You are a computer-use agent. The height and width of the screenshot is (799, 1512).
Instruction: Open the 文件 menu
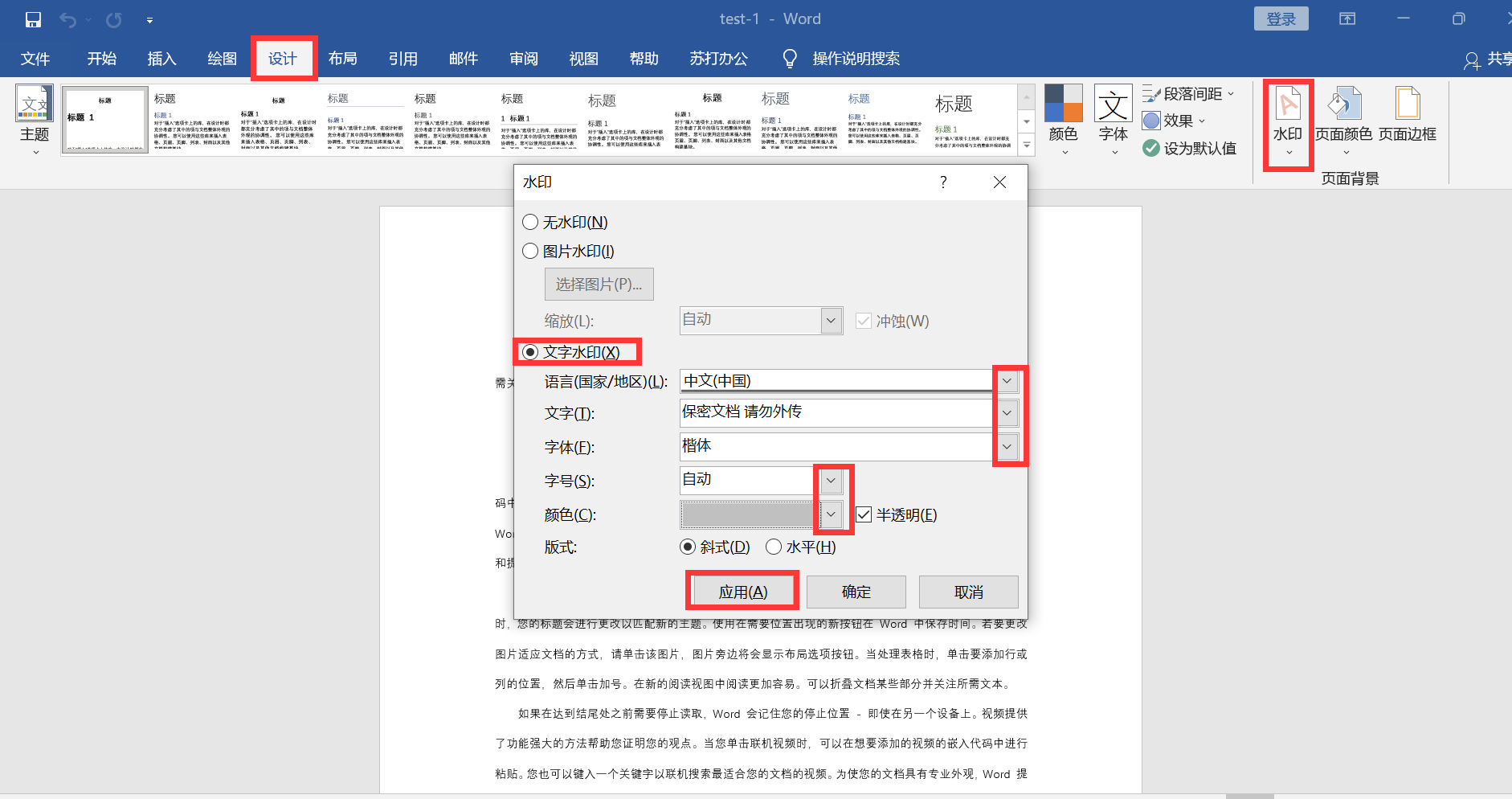tap(35, 58)
